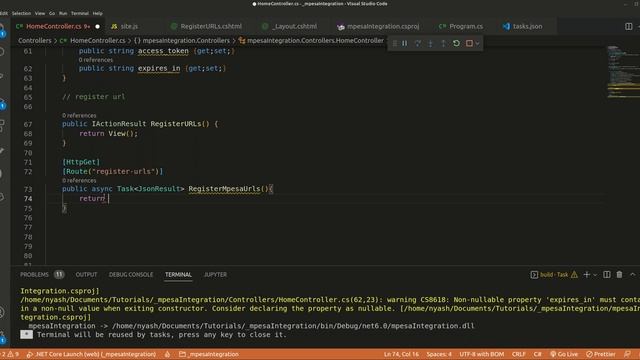Screen dimensions: 640x360
Task: Split the terminal panel
Action: click(607, 275)
